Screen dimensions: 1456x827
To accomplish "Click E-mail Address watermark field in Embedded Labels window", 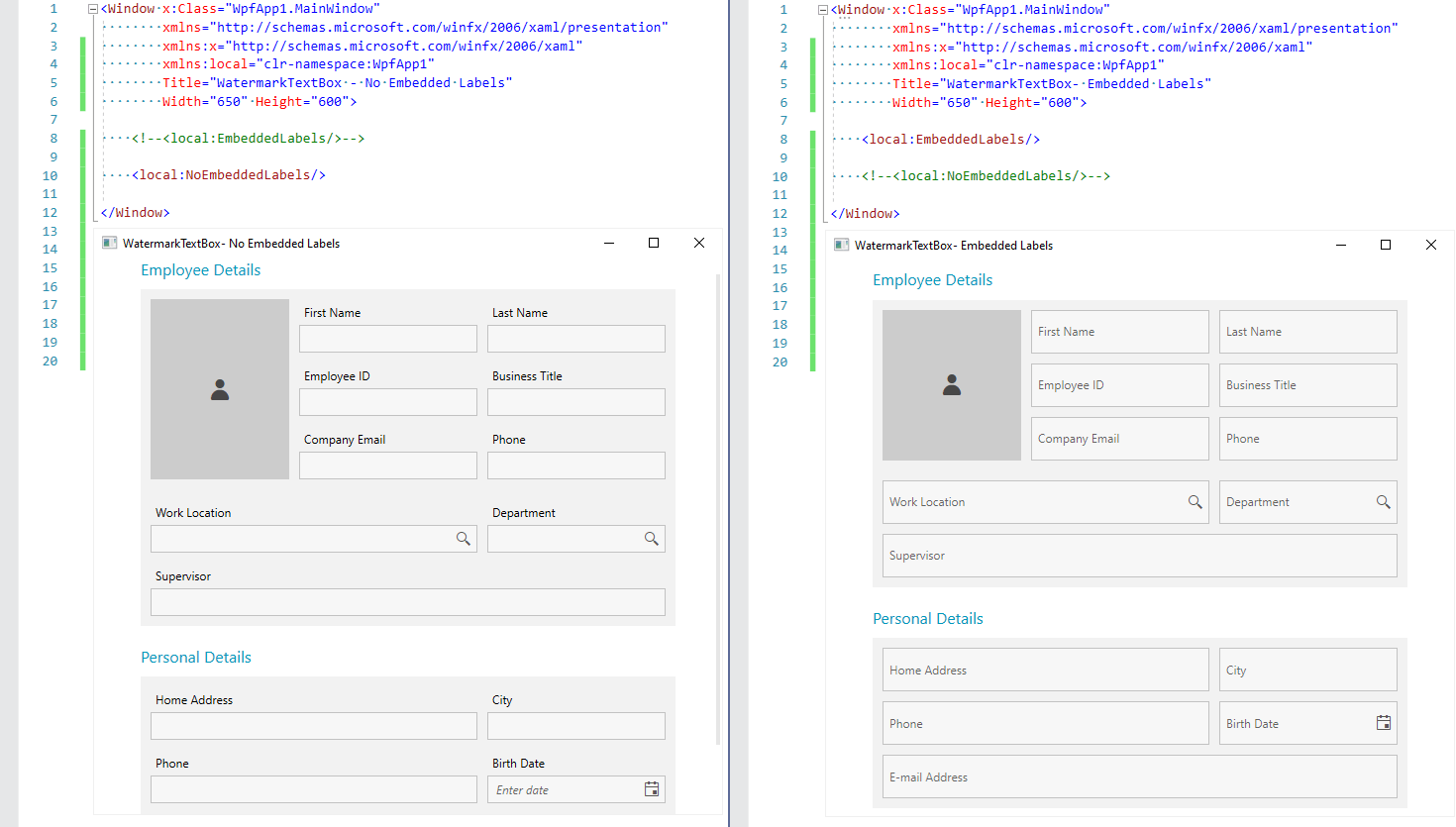I will pos(1140,776).
